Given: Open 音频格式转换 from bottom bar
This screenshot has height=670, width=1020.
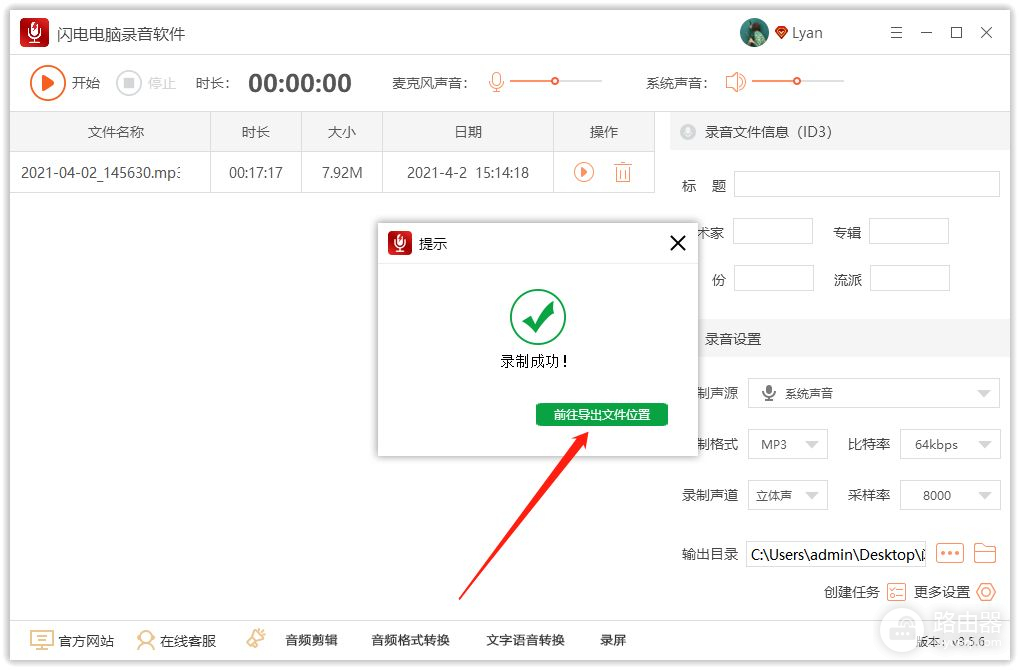Looking at the screenshot, I should (410, 640).
